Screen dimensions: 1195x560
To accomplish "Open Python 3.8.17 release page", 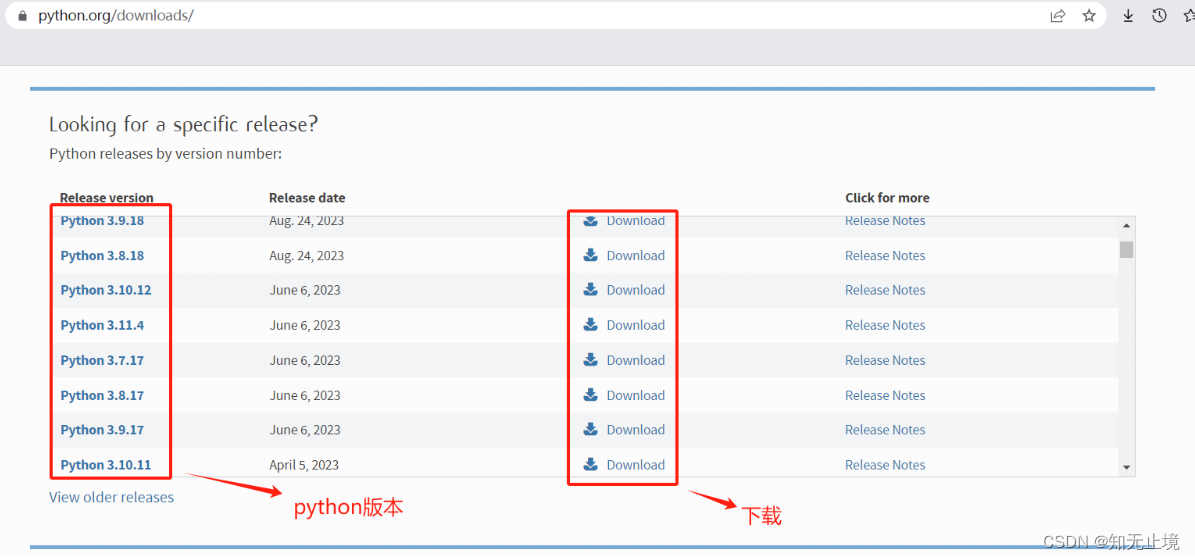I will [102, 395].
